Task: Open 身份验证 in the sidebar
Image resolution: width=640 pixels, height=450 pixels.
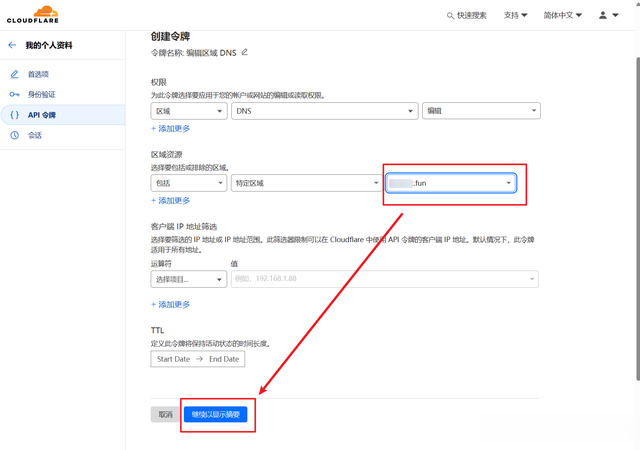Action: coord(41,94)
